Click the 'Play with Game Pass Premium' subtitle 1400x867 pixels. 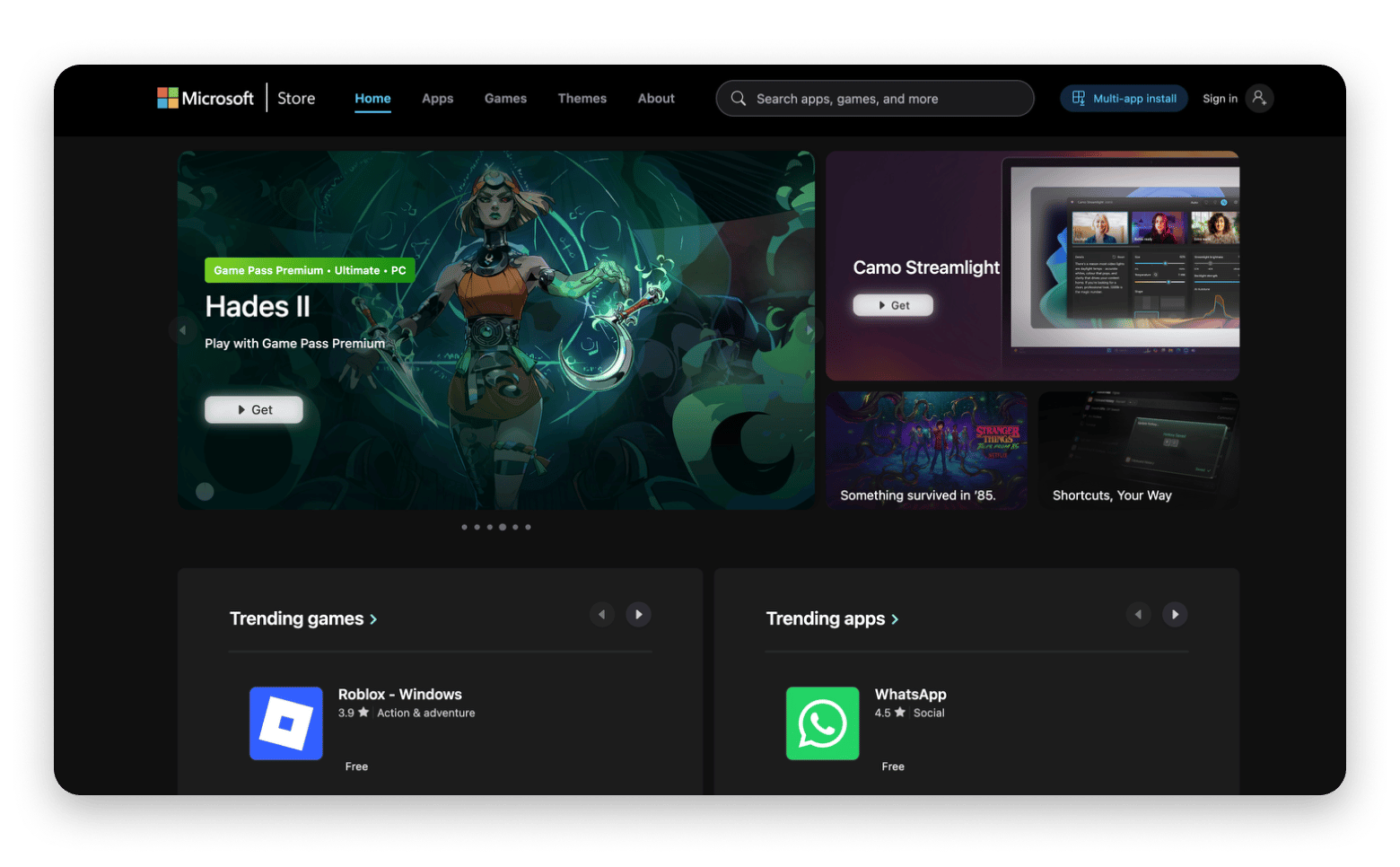(x=294, y=344)
